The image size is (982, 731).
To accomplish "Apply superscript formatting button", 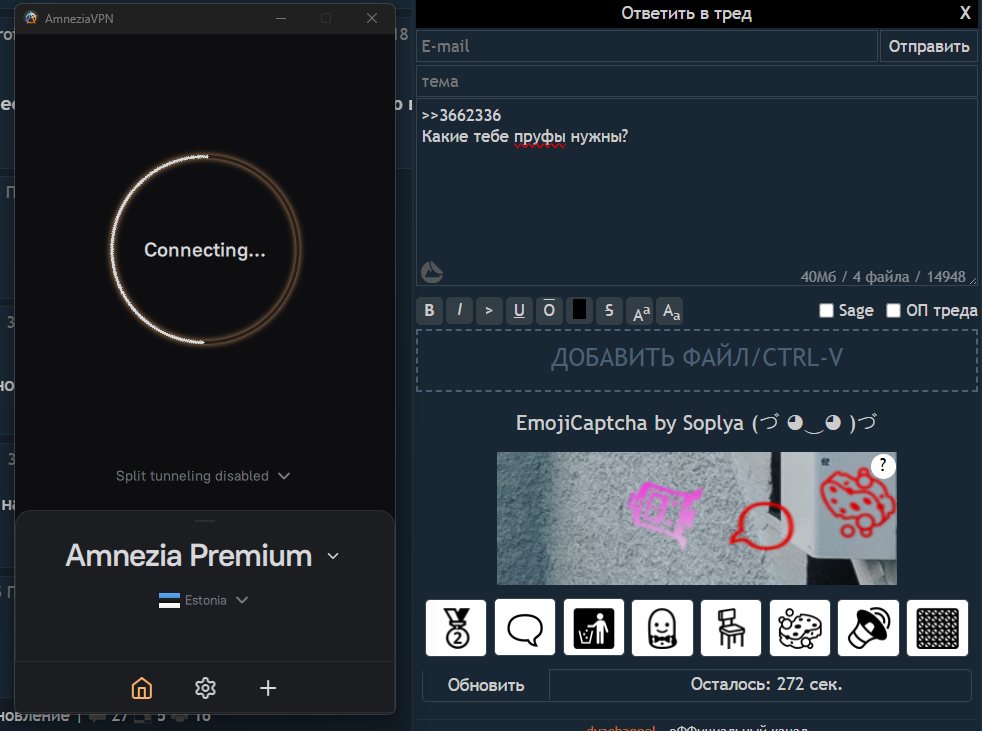I will point(641,311).
